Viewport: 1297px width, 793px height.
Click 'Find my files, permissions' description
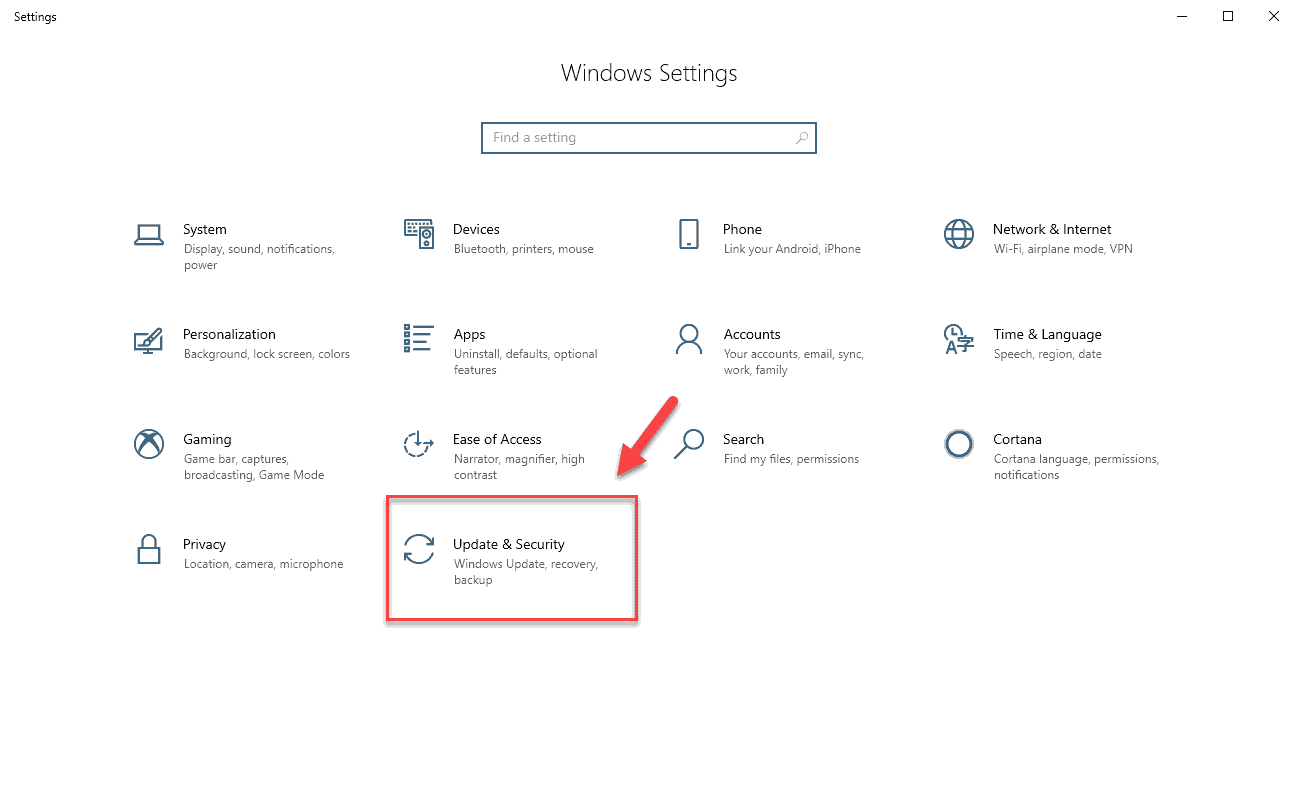click(791, 459)
